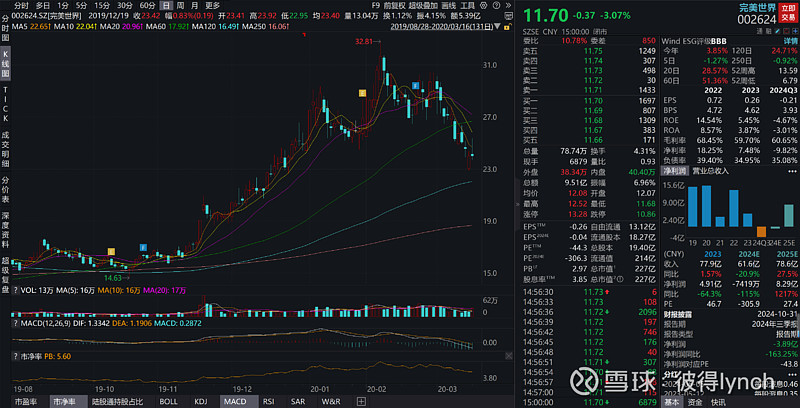The image size is (800, 408).
Task: Select the 5分 period
Action: (x=81, y=6)
